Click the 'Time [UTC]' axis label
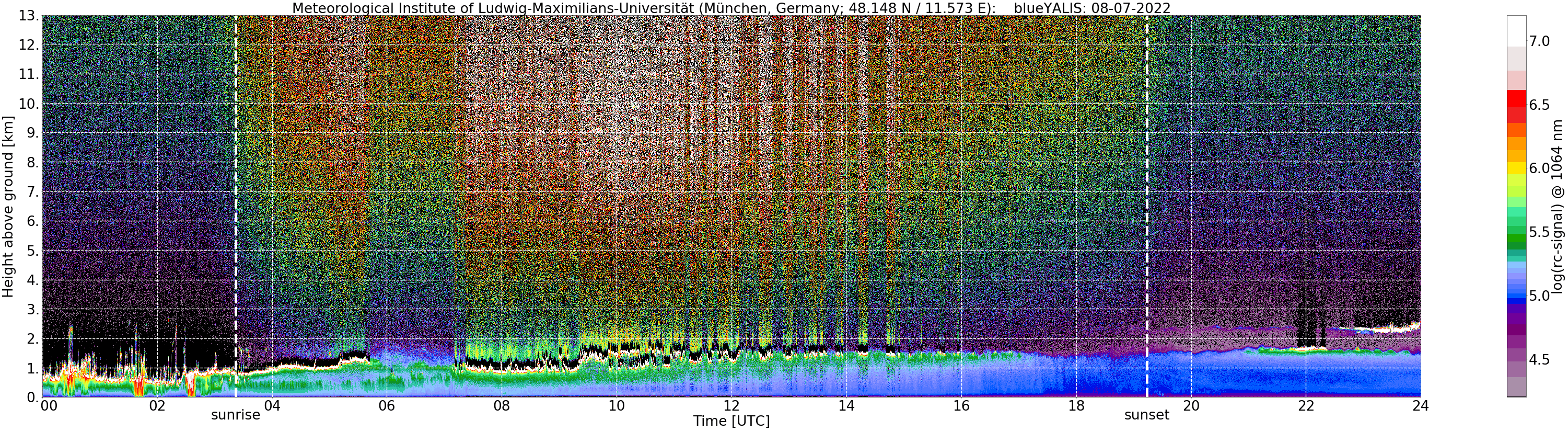The height and width of the screenshot is (431, 1568). point(731,421)
